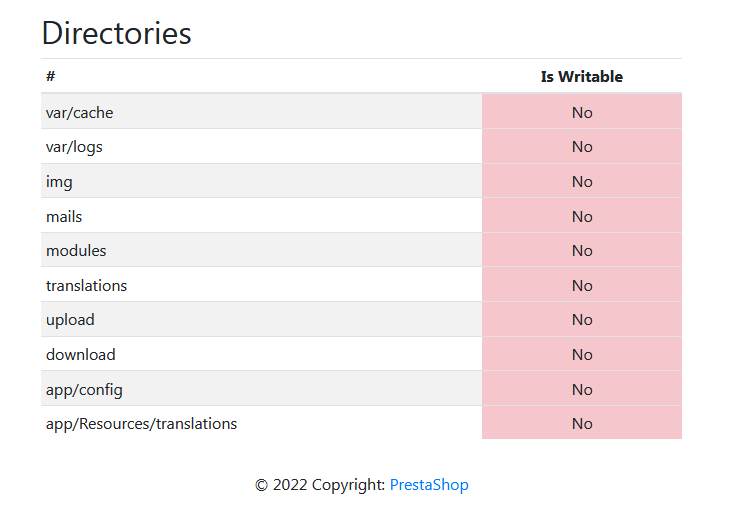Viewport: 747px width, 510px height.
Task: Select the translations directory row
Action: (87, 286)
